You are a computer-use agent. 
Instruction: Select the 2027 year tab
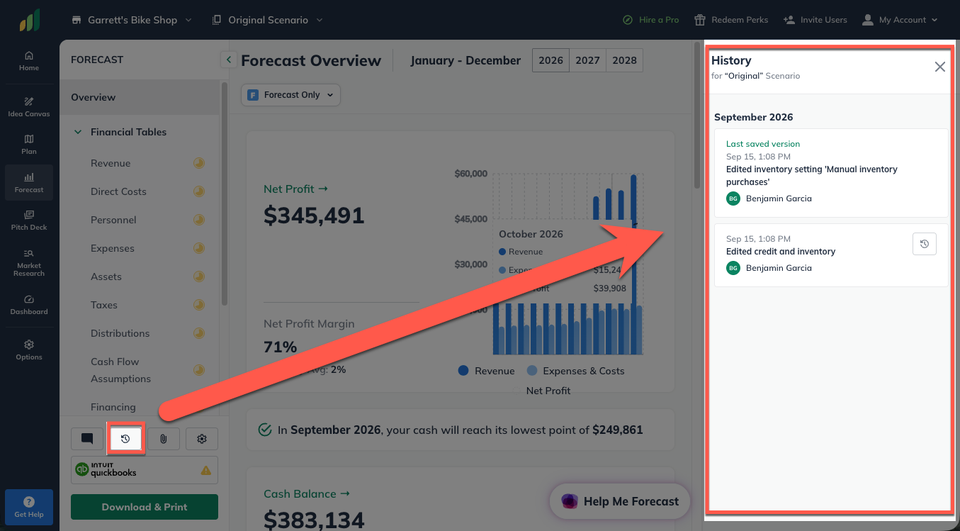587,61
